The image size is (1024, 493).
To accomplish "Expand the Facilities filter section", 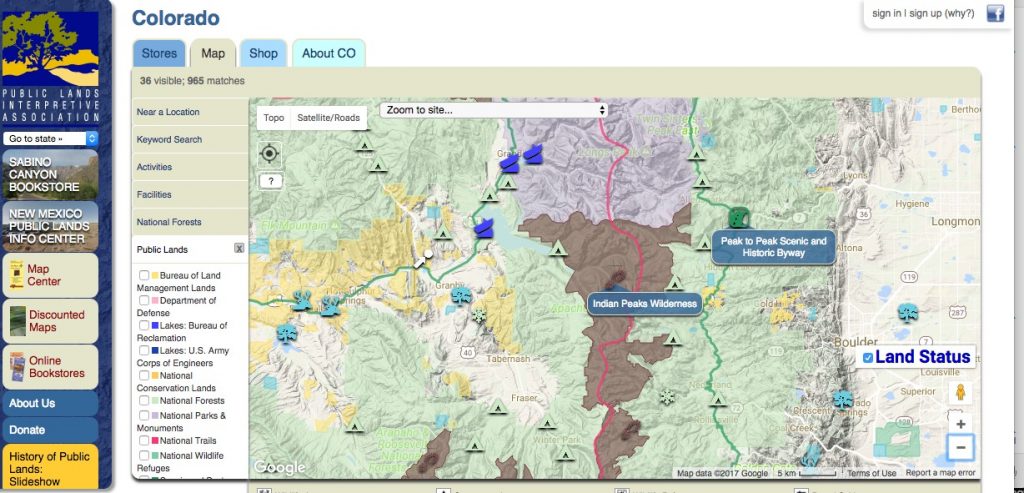I will [189, 194].
